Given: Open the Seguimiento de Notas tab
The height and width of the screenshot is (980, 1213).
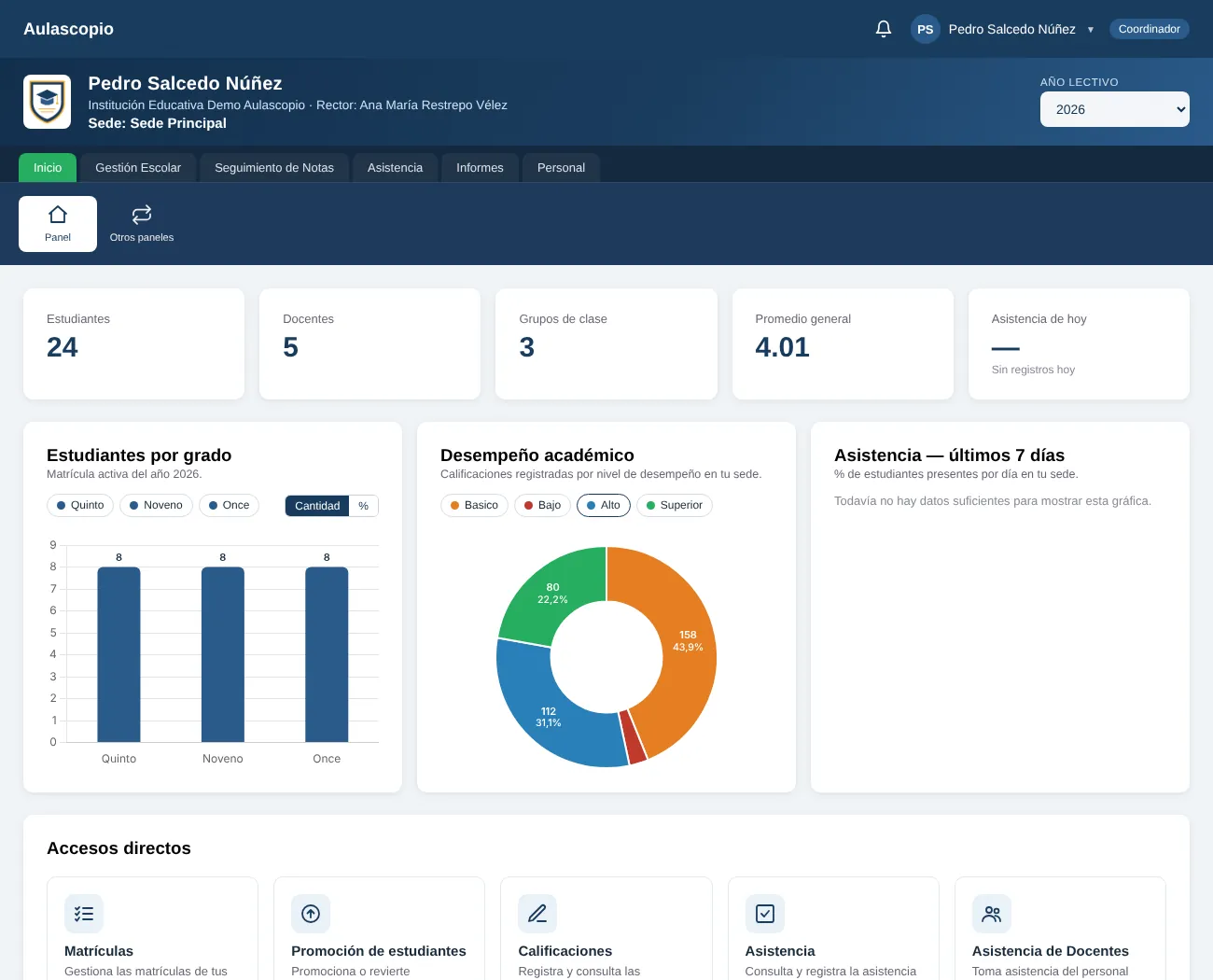Looking at the screenshot, I should (x=274, y=168).
